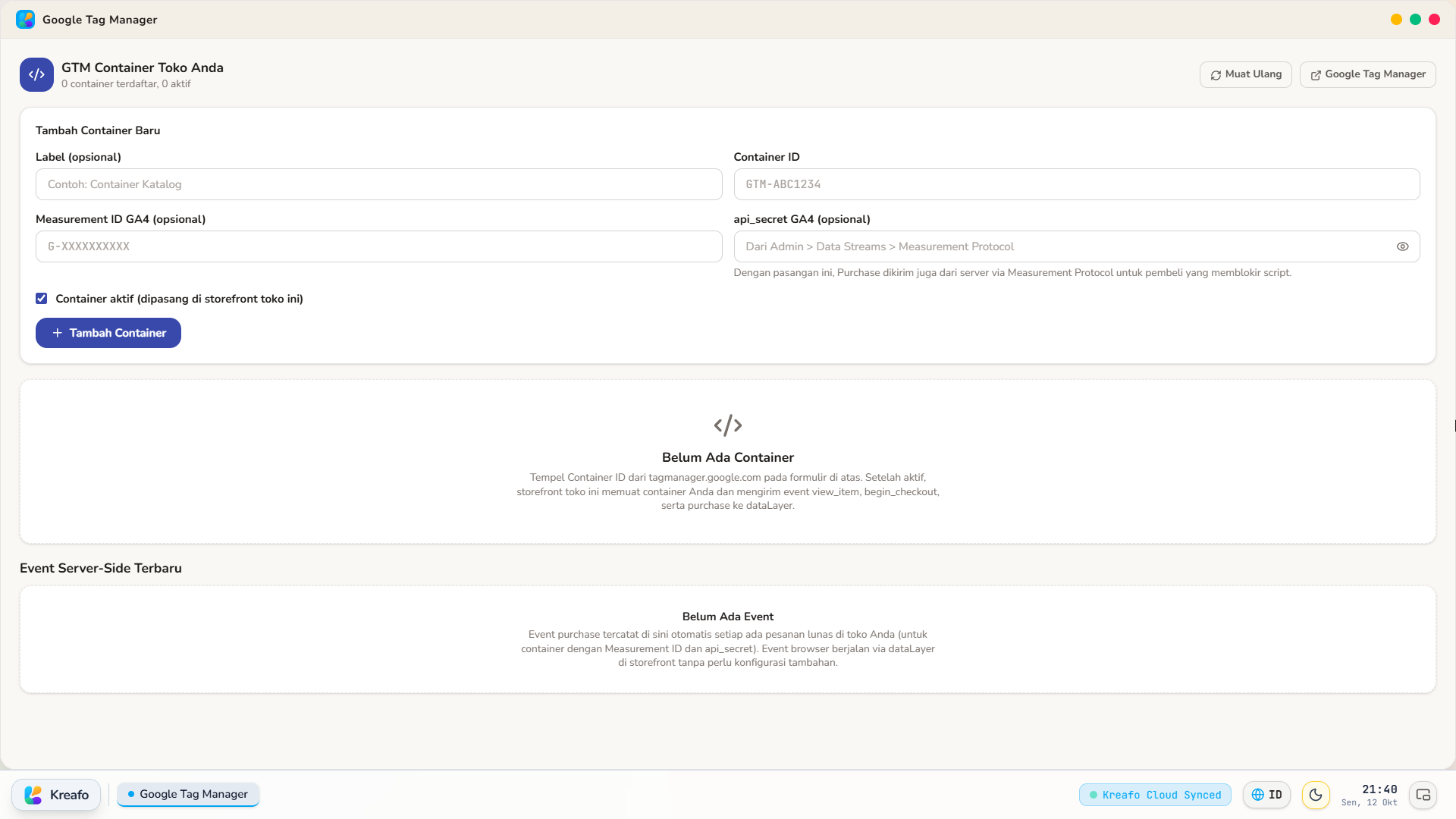The width and height of the screenshot is (1456, 819).
Task: Open the Kreafo launcher in the taskbar
Action: click(x=56, y=795)
